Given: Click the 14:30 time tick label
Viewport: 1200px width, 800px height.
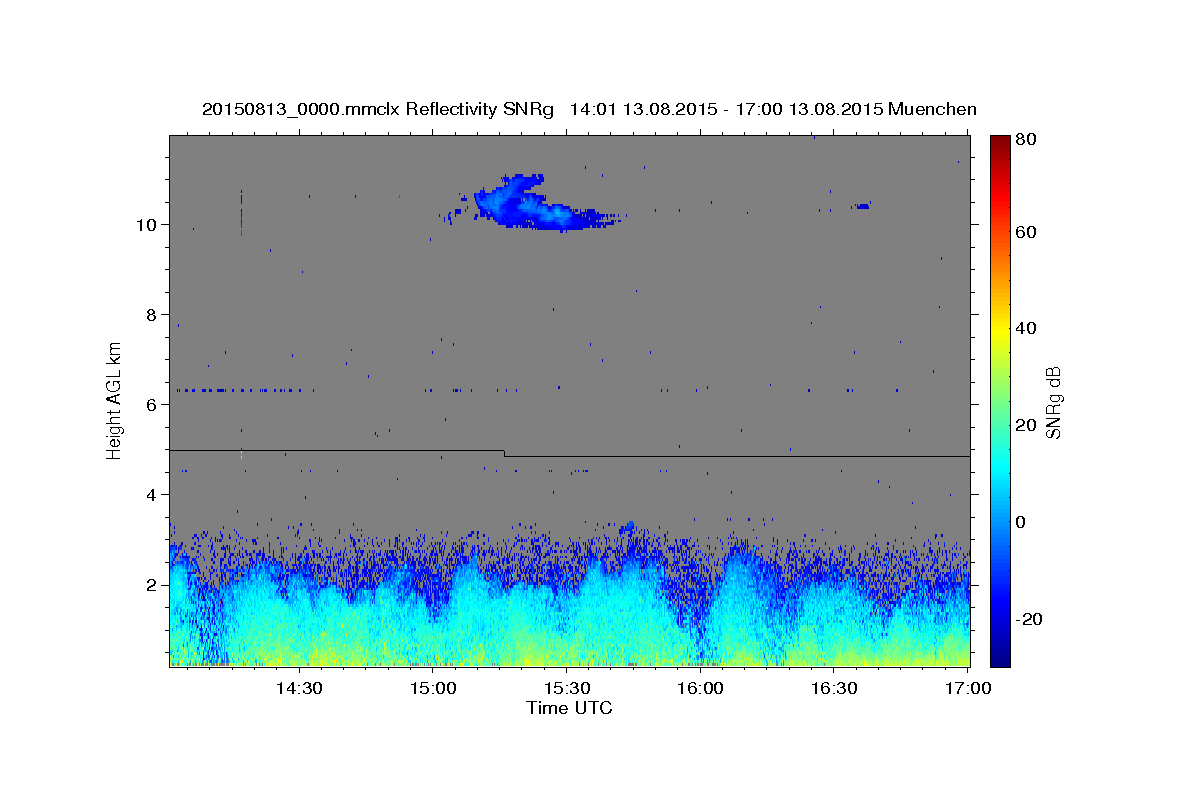Looking at the screenshot, I should (298, 688).
